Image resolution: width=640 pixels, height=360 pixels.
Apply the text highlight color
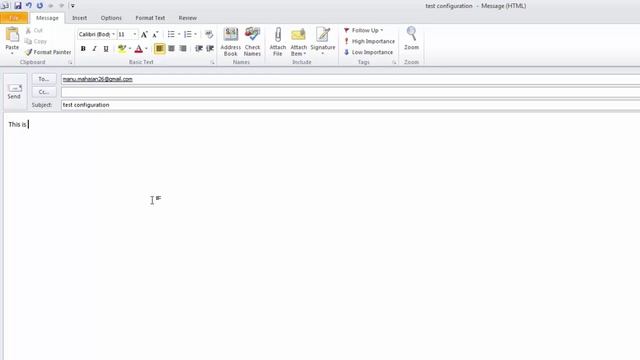[x=122, y=49]
